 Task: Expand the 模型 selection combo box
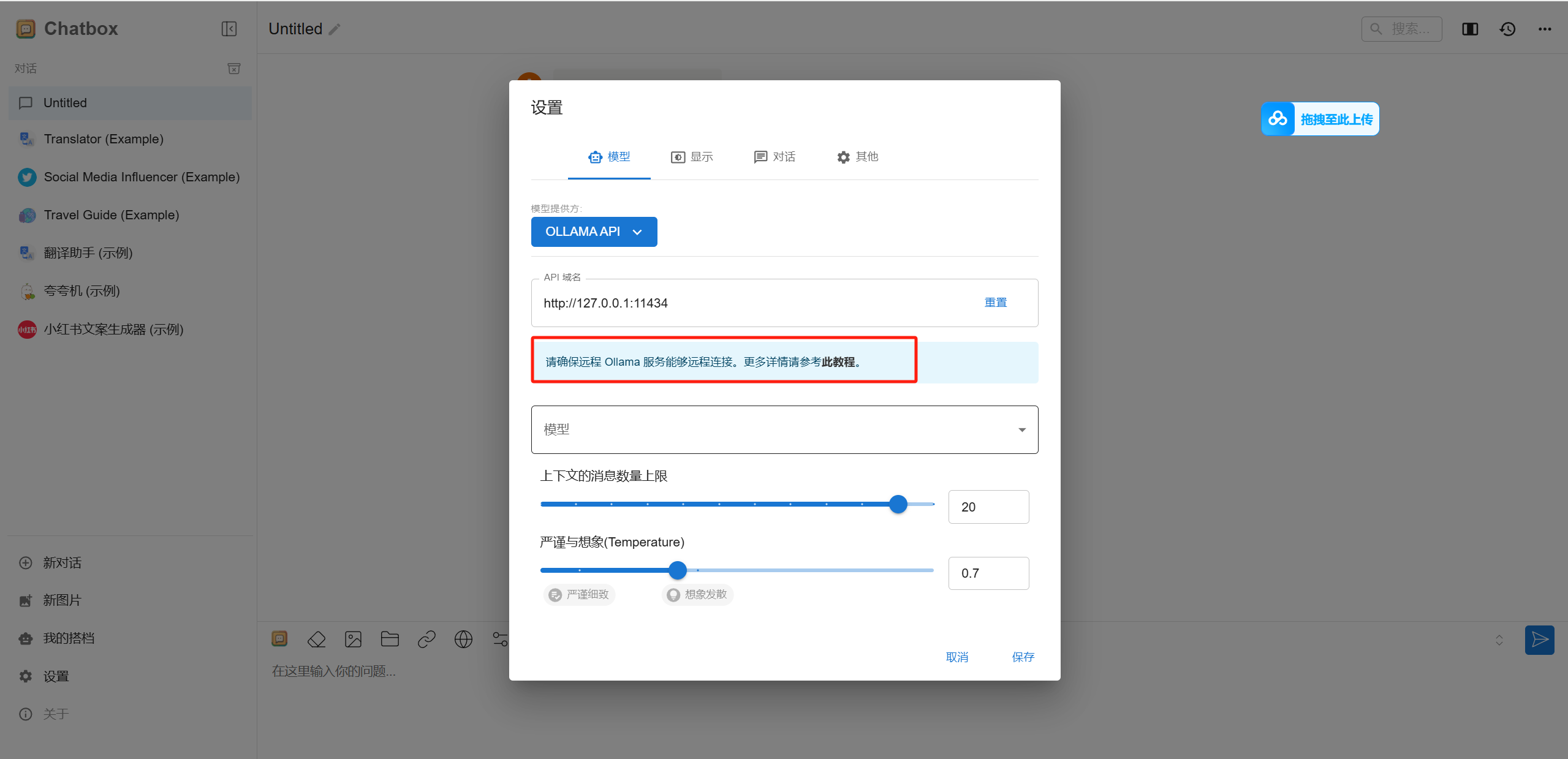[x=784, y=429]
